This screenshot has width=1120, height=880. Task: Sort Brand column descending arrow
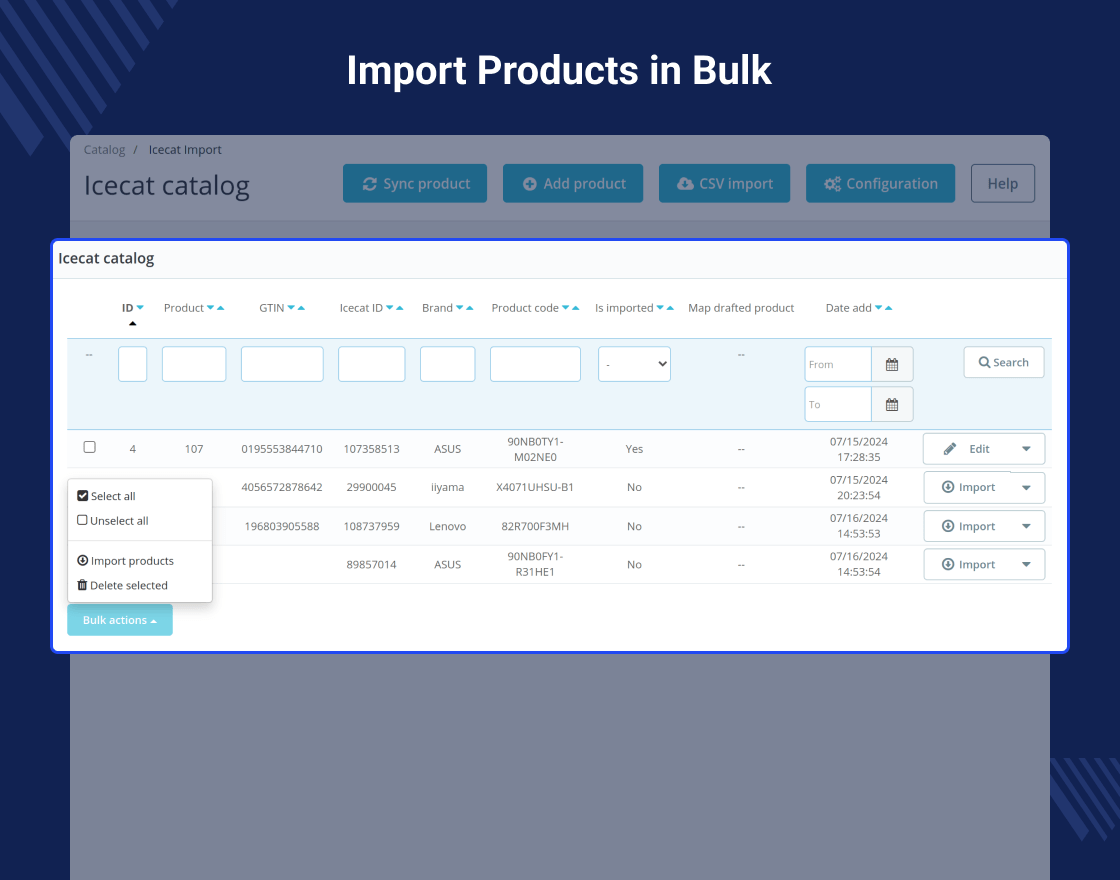click(459, 308)
